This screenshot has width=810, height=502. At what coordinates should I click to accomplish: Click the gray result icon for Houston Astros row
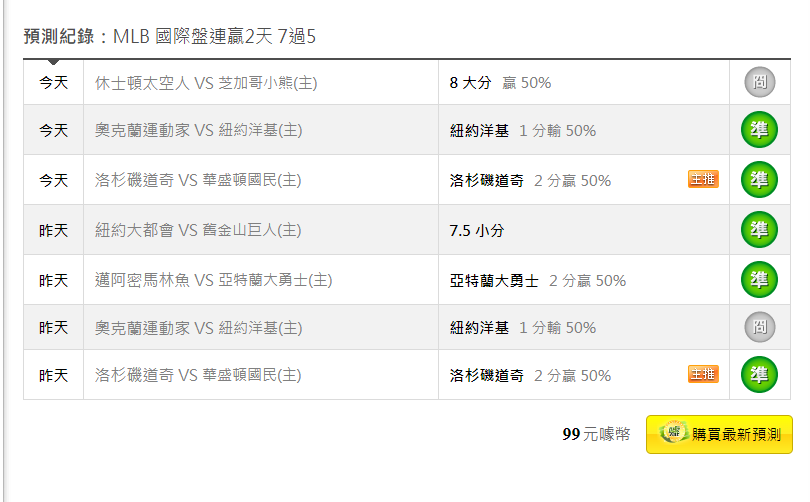[x=759, y=82]
